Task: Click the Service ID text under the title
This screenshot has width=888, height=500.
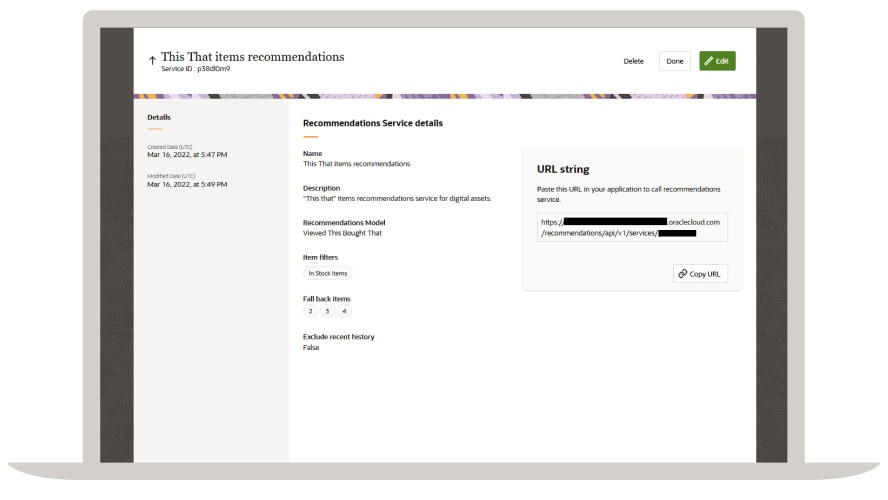Action: 195,69
